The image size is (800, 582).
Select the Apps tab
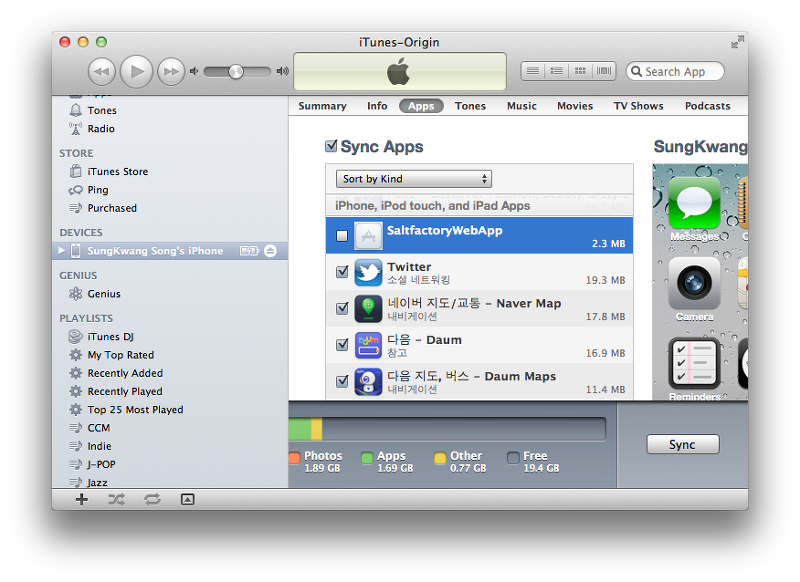tap(421, 106)
